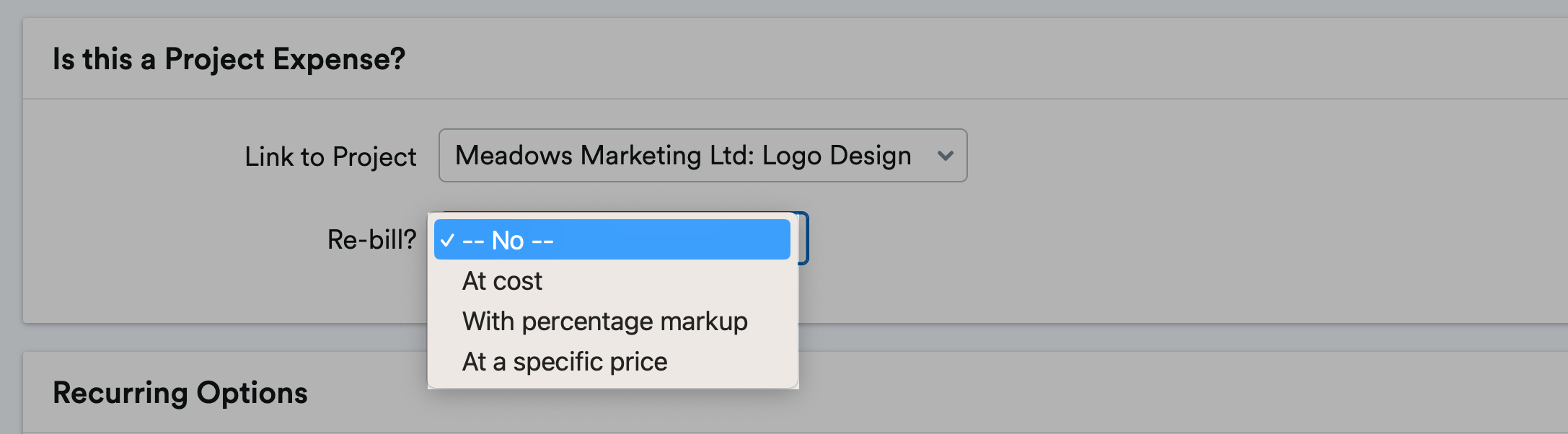Viewport: 1568px width, 434px height.
Task: Click the "Is this a Project Expense?" heading
Action: (x=229, y=59)
